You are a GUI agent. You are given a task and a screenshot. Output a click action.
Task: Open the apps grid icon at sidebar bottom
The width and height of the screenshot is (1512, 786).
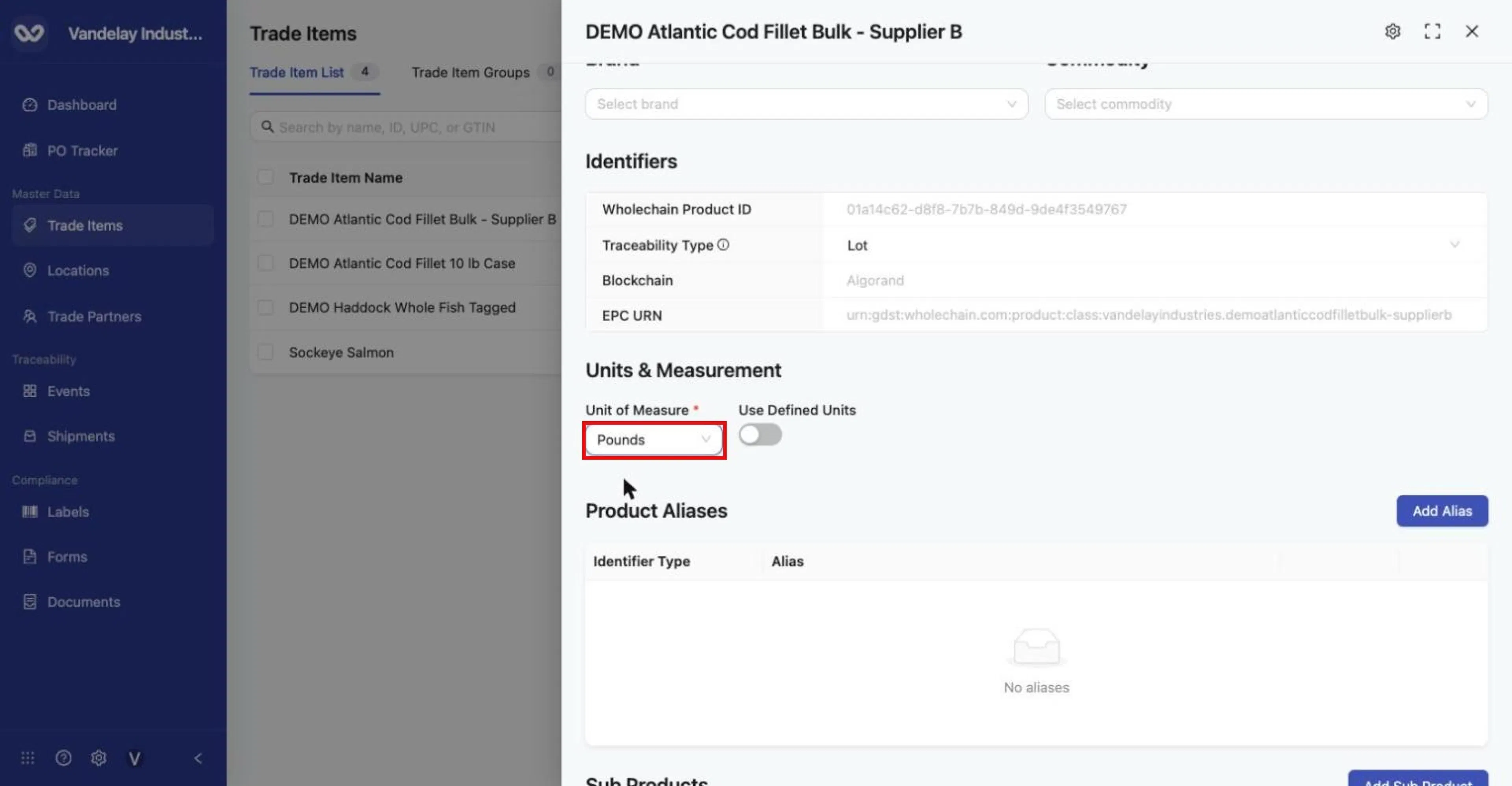(x=28, y=758)
